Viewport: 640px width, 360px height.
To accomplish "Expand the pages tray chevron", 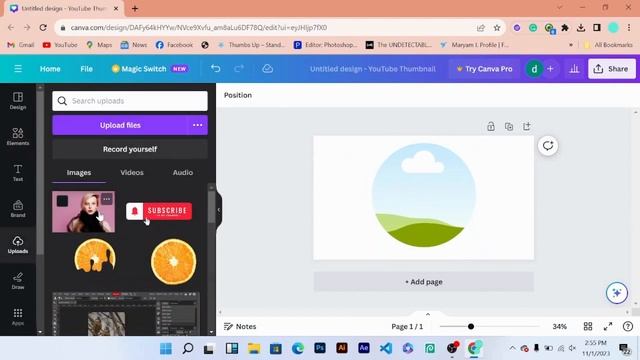I will 428,314.
